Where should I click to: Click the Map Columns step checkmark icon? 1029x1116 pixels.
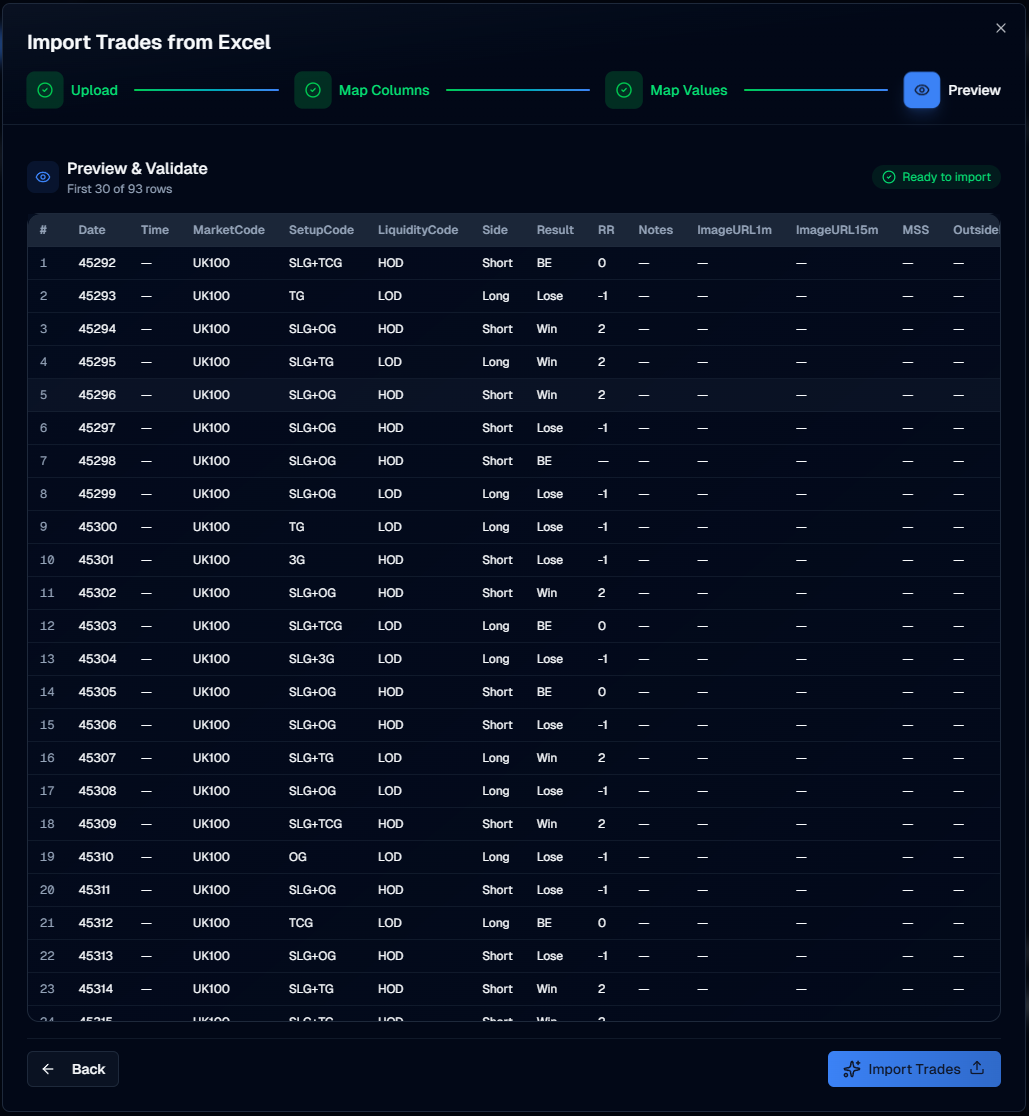(x=313, y=90)
